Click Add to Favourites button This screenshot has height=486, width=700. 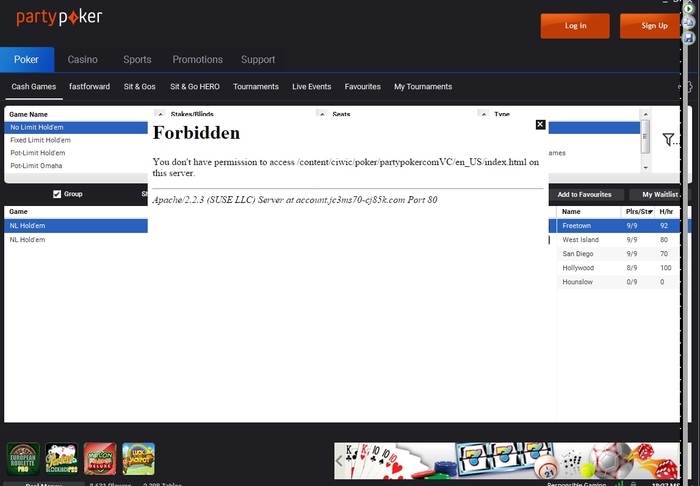coord(584,195)
